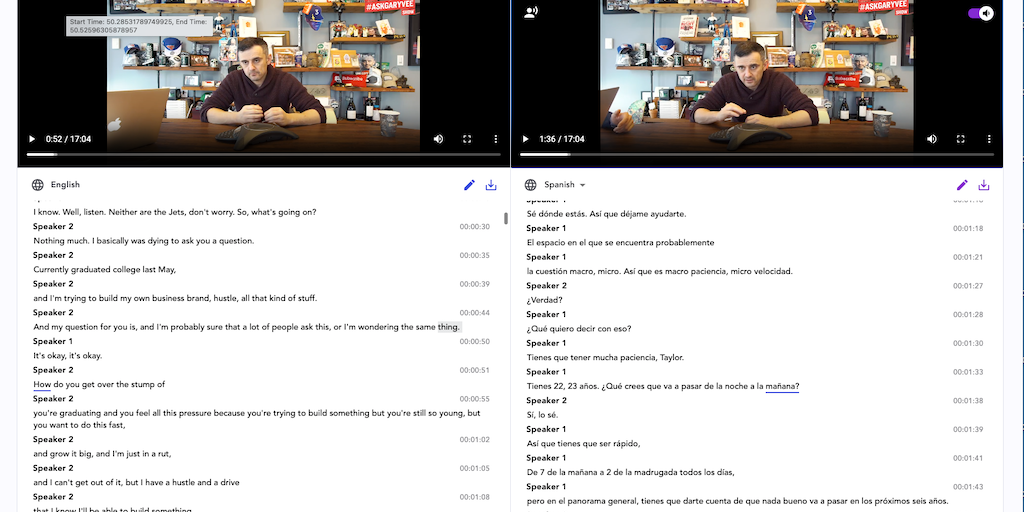Click the globe icon beside Spanish
The height and width of the screenshot is (512, 1024).
(x=531, y=185)
